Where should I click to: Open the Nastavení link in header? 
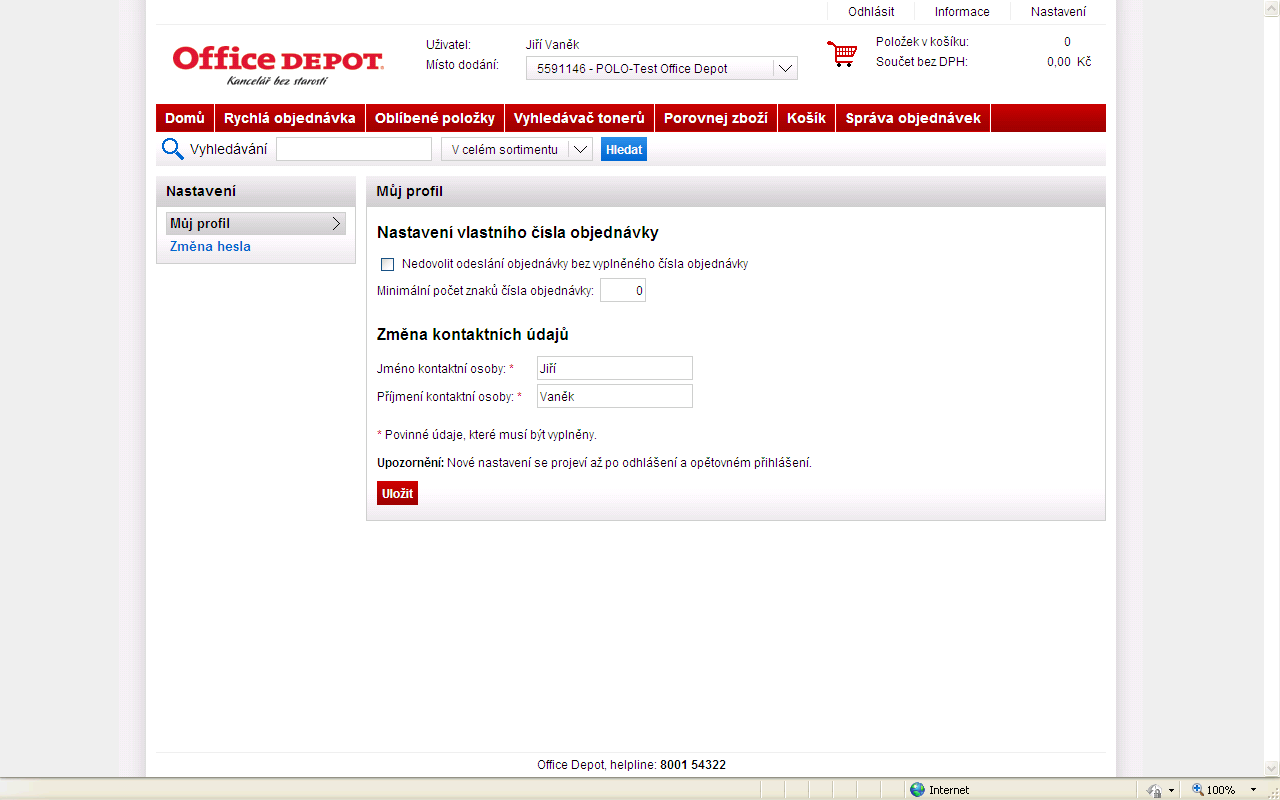pyautogui.click(x=1058, y=12)
